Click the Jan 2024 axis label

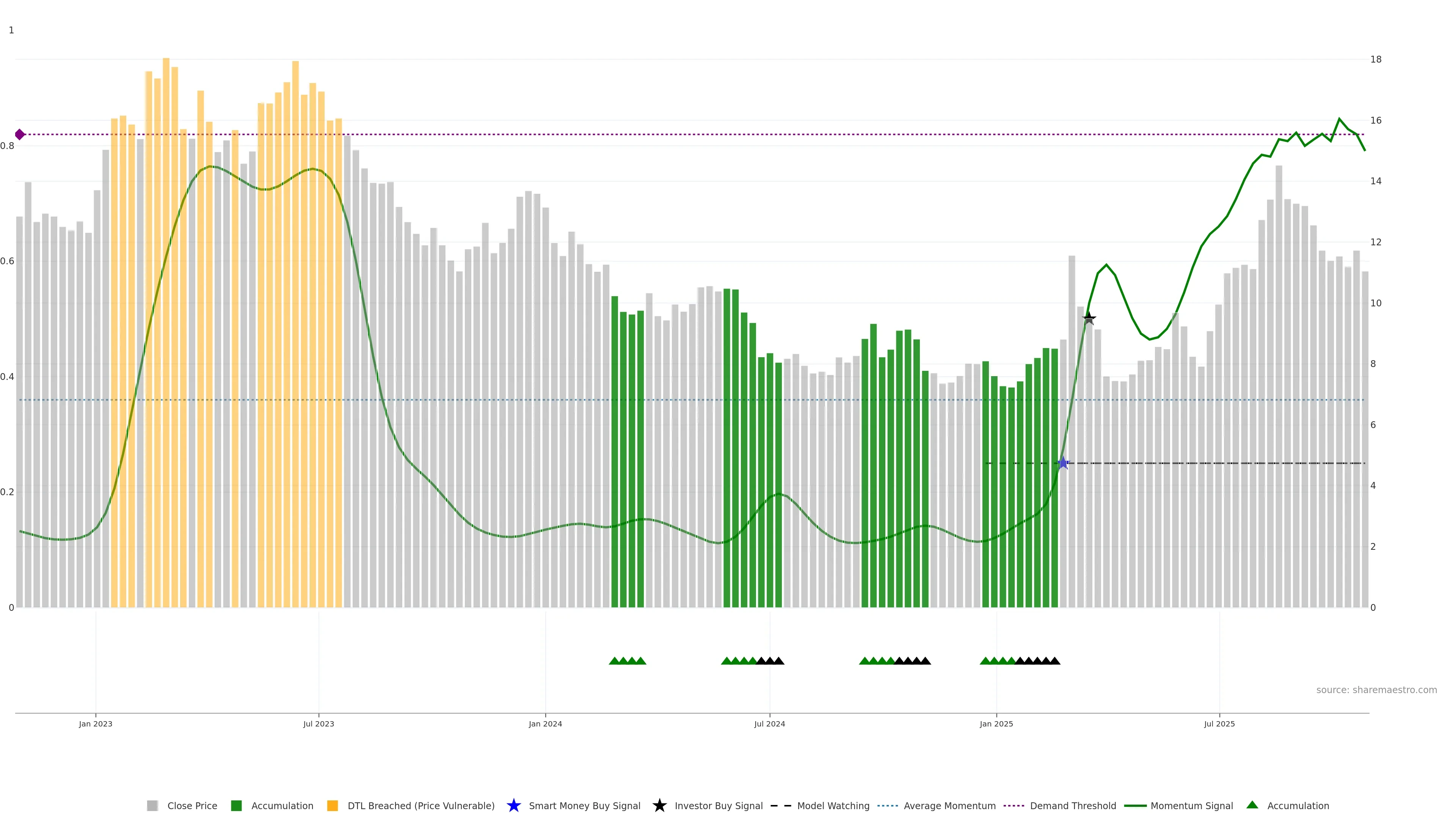[545, 724]
